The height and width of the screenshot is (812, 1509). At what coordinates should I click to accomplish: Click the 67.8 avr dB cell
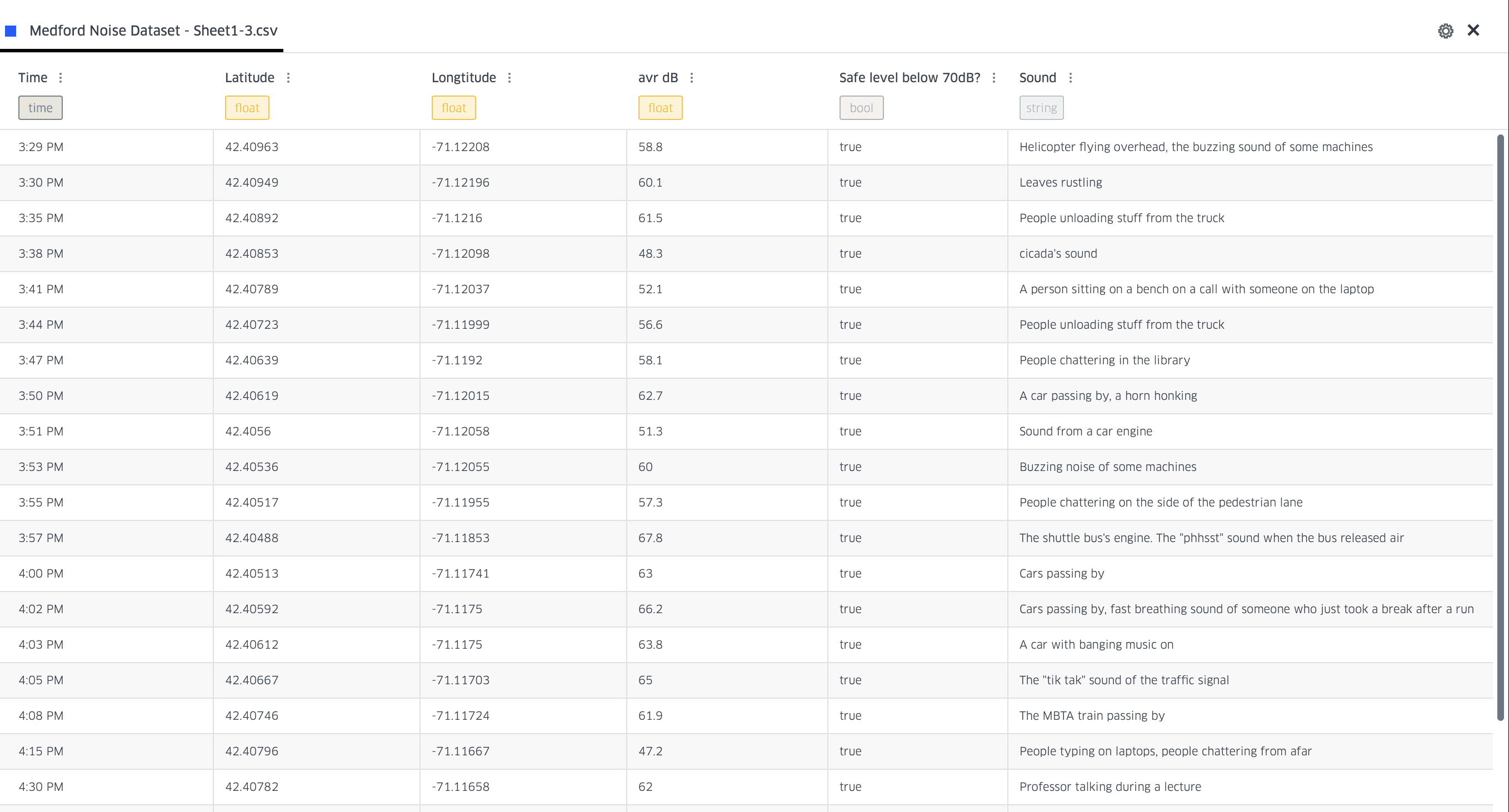(650, 538)
